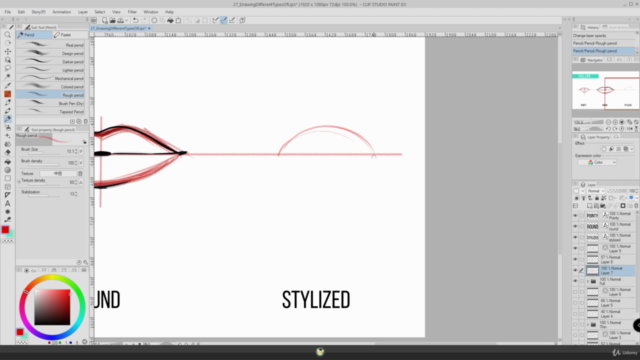Click the Navigator preview thumbnail
The width and height of the screenshot is (640, 360).
click(605, 90)
